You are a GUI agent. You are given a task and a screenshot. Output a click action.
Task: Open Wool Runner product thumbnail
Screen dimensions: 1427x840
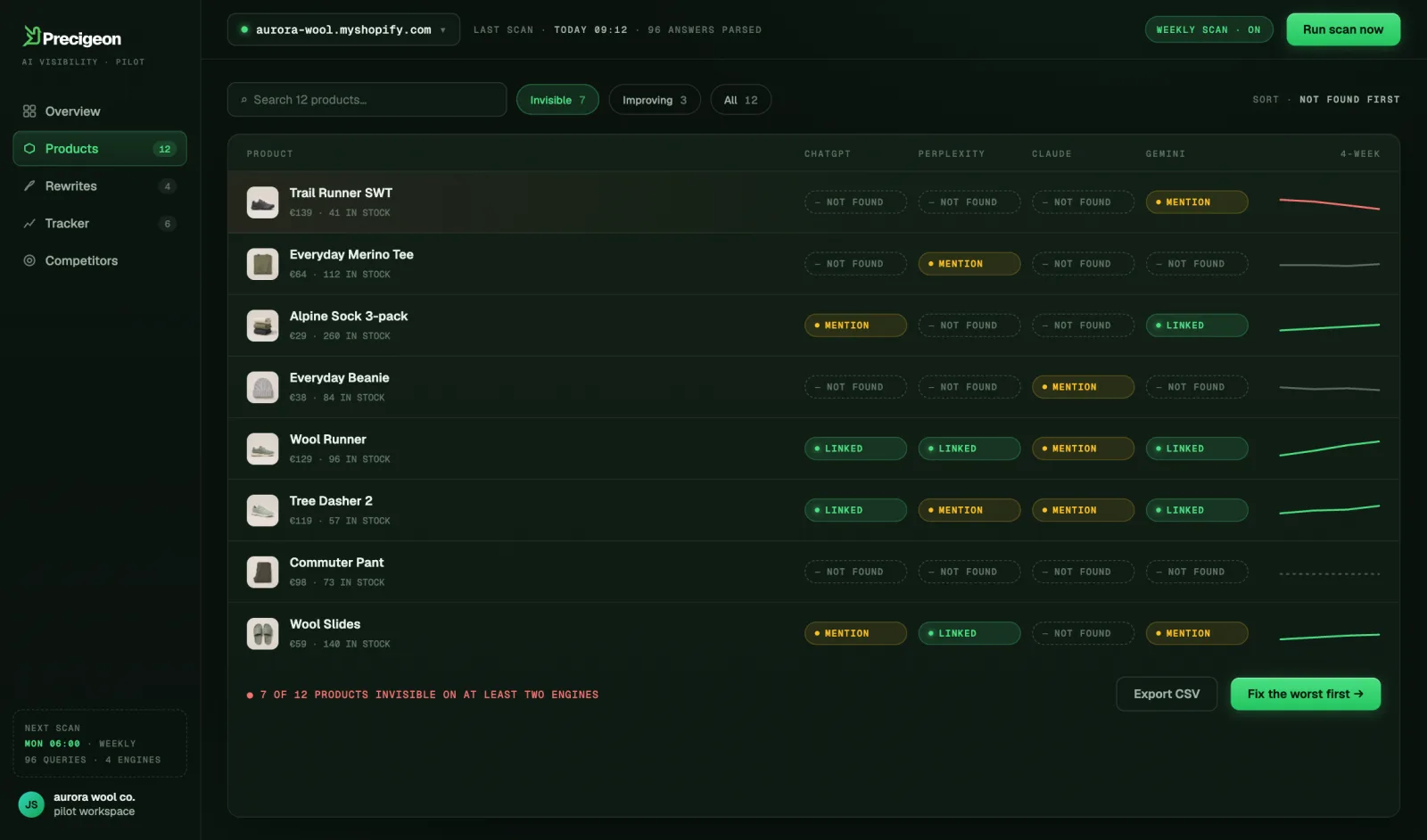coord(262,449)
